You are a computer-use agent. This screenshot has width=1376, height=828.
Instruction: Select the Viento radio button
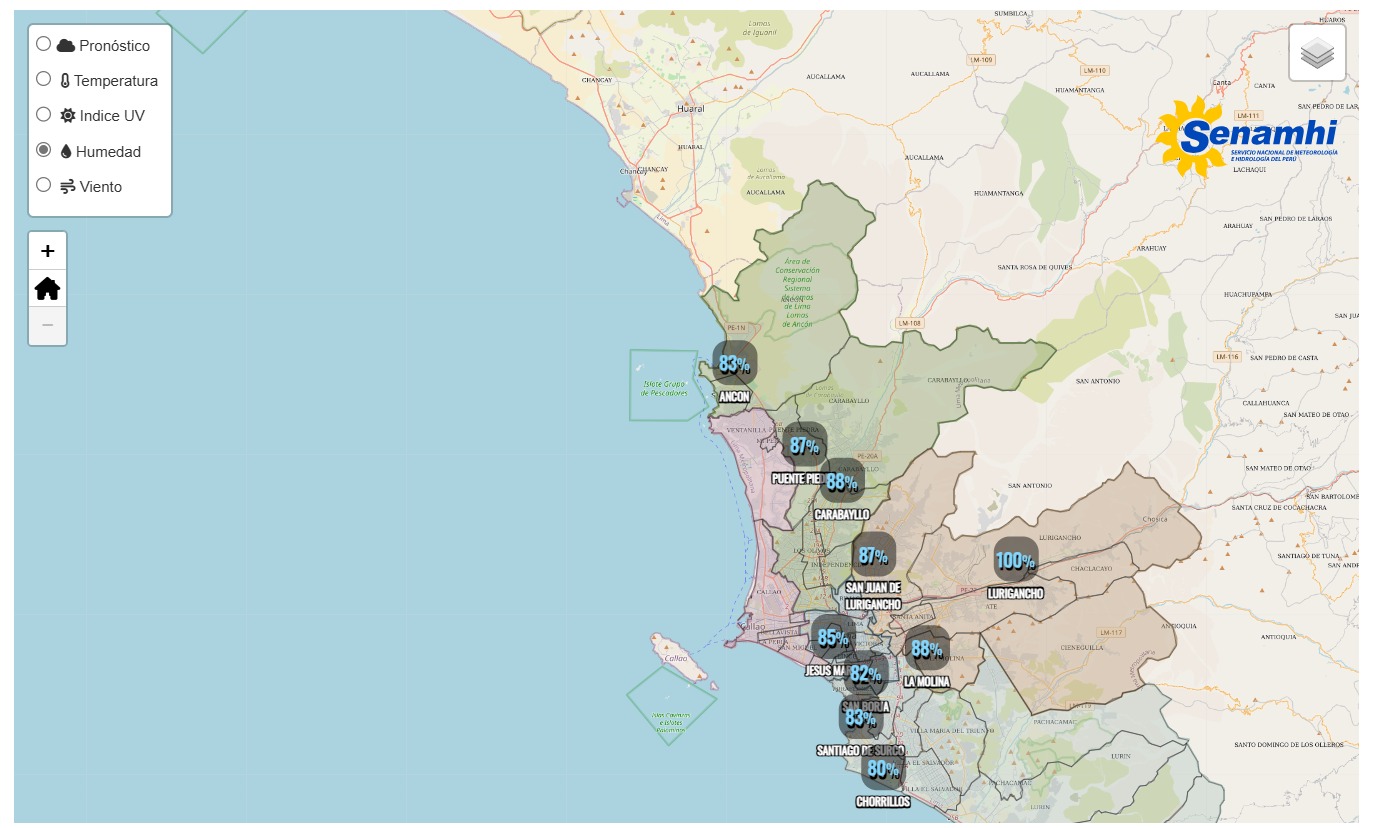(43, 185)
